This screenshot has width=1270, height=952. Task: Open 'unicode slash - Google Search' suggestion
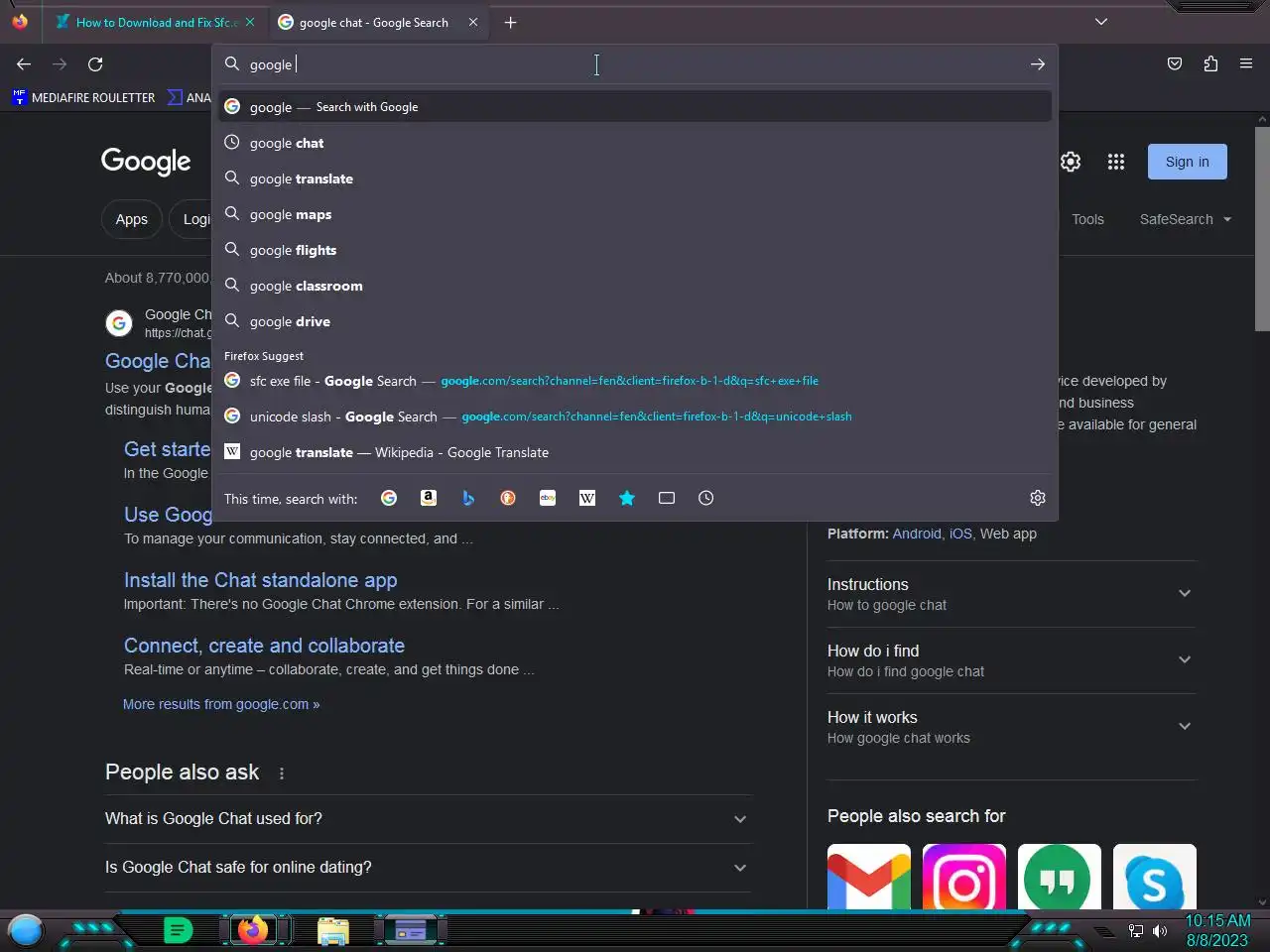[635, 416]
